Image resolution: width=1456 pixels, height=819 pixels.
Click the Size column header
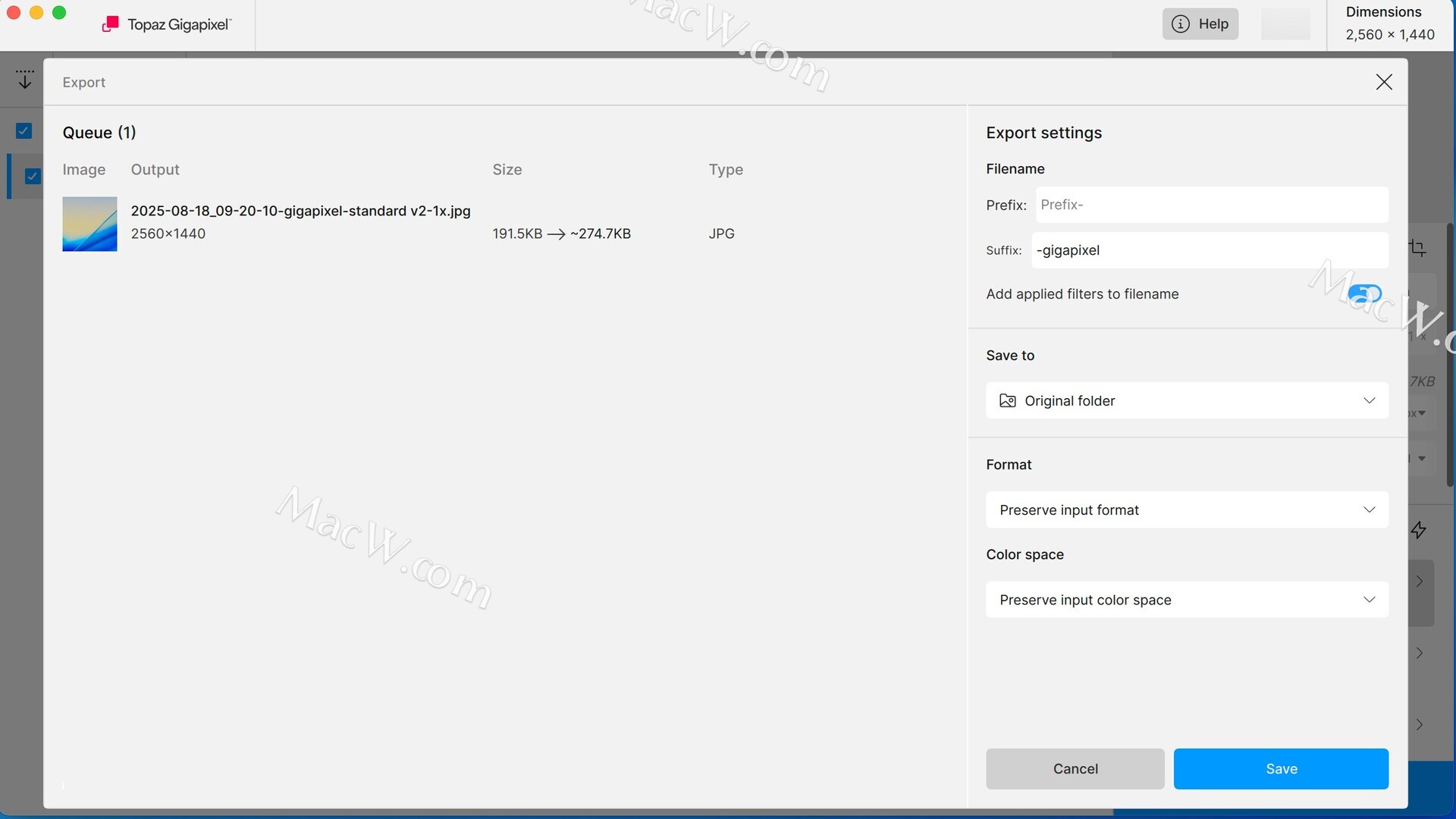[x=507, y=170]
